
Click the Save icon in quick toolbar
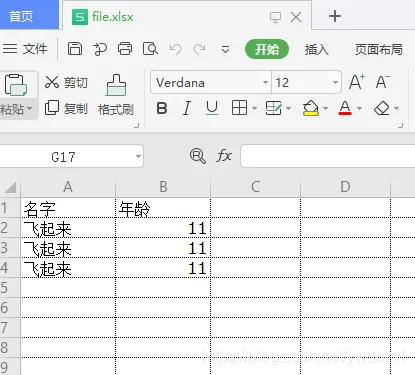pyautogui.click(x=75, y=49)
